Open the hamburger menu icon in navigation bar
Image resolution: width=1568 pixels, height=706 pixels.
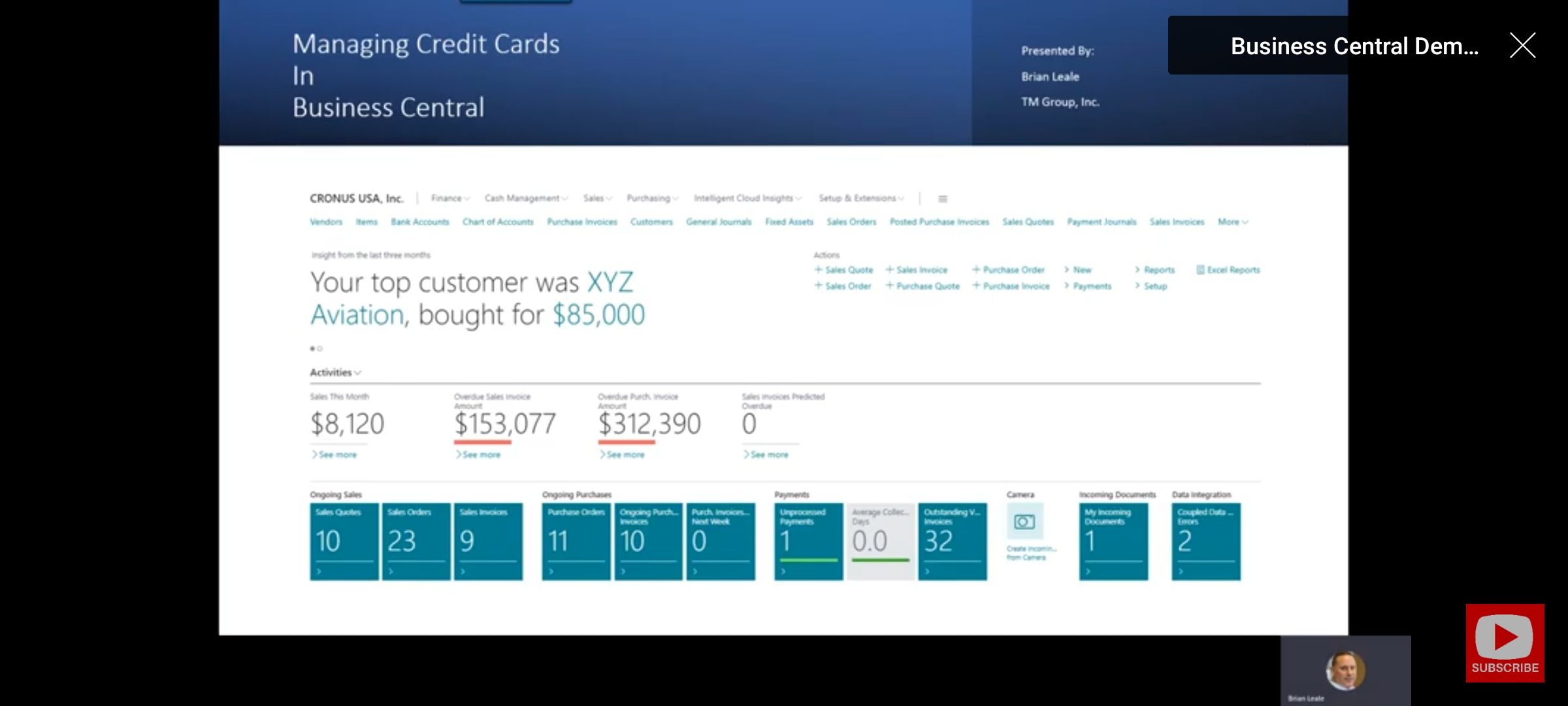943,199
